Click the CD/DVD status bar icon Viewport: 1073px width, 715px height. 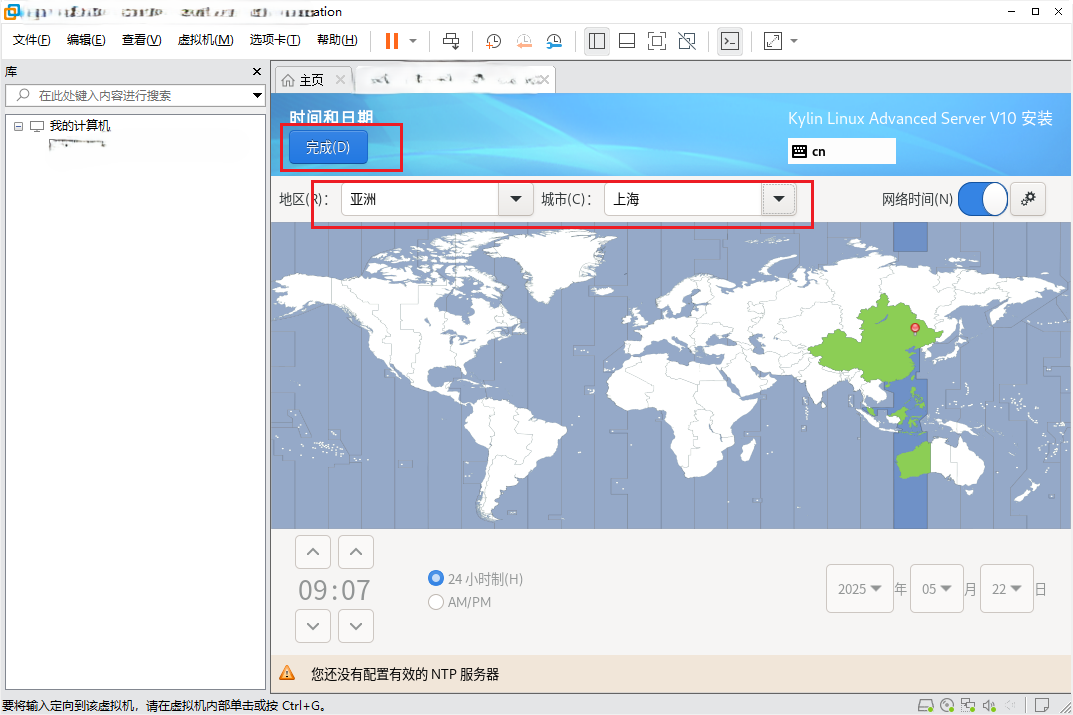pyautogui.click(x=947, y=705)
